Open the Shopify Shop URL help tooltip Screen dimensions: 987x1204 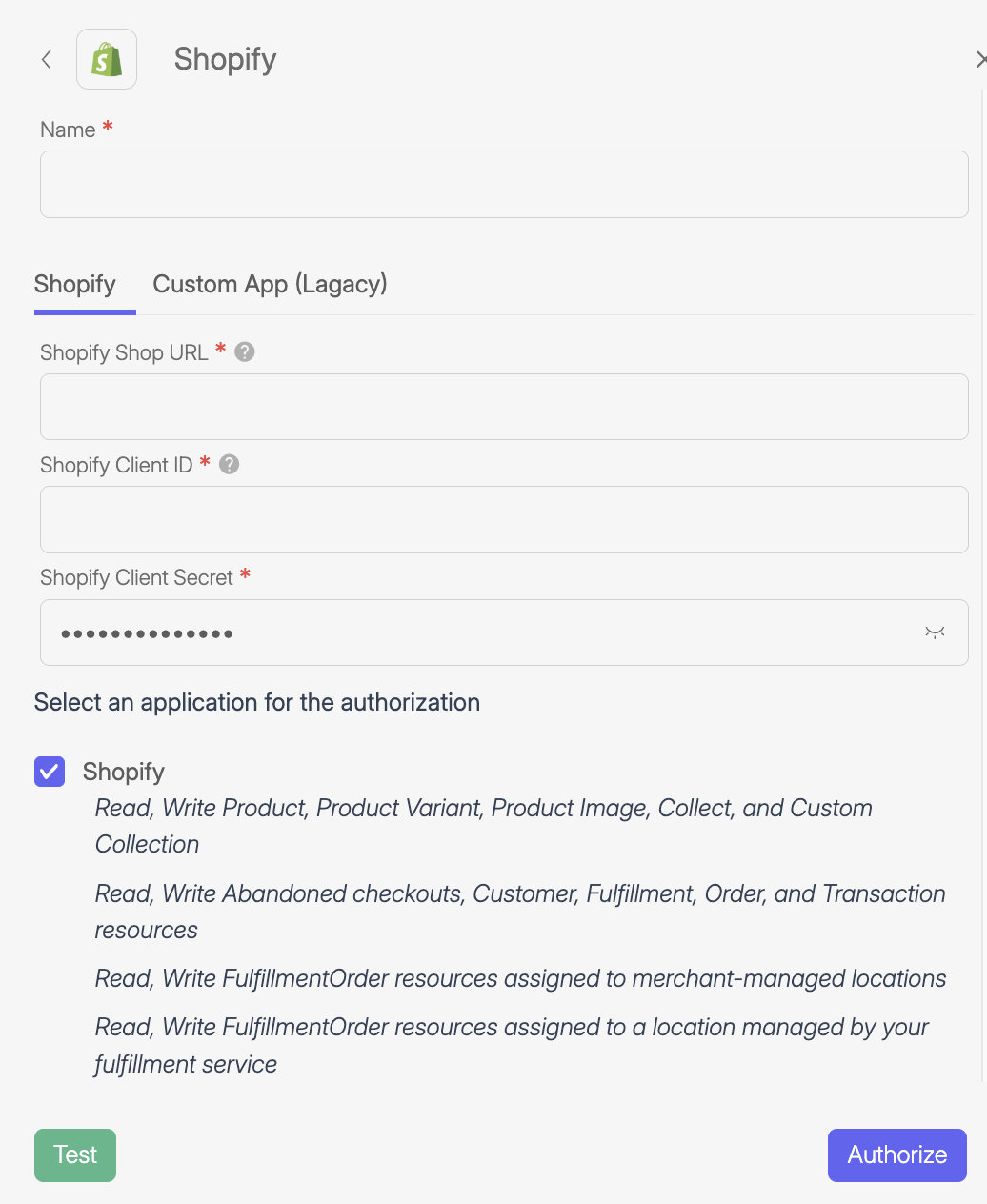point(244,351)
